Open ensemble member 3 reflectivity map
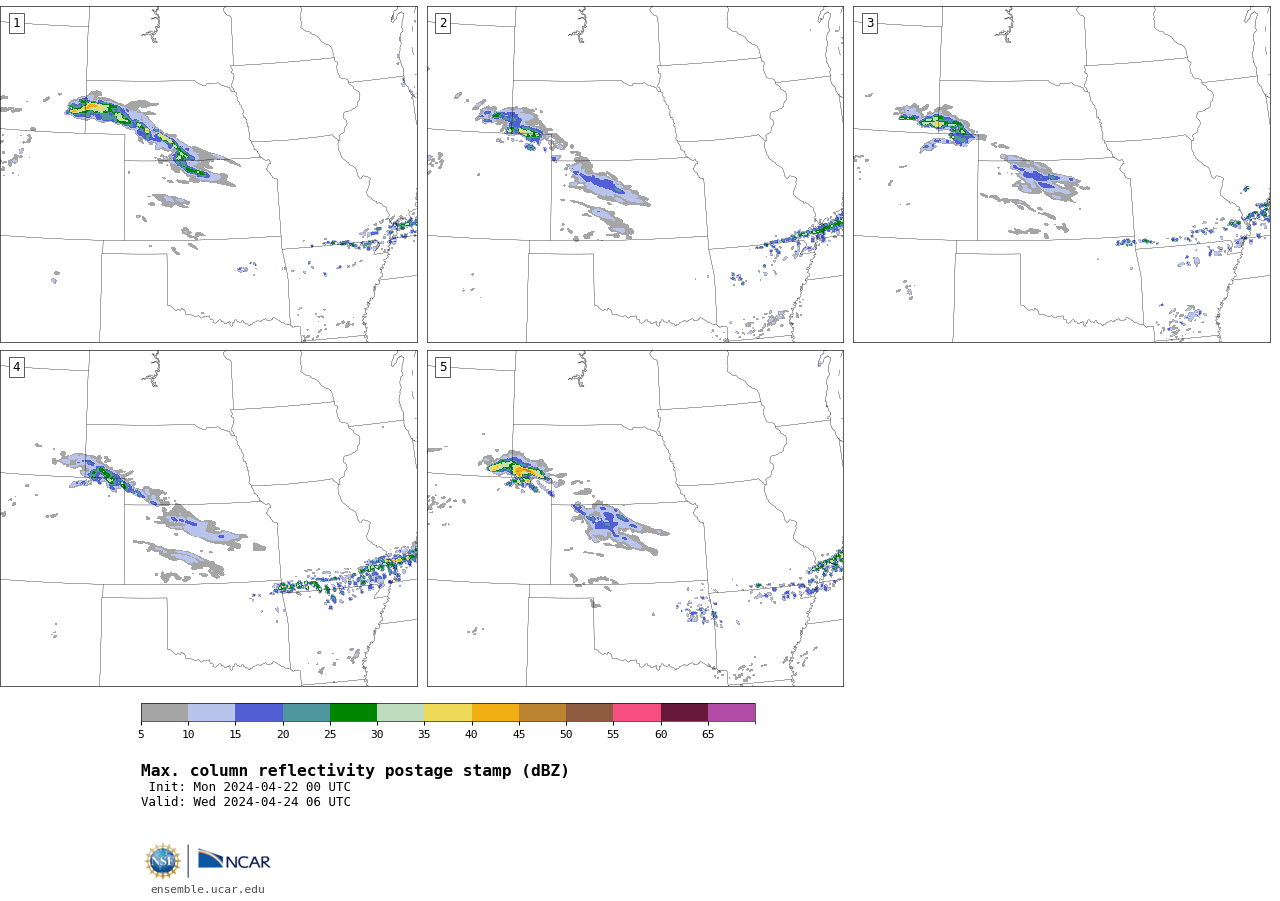Image resolution: width=1280 pixels, height=901 pixels. click(1061, 174)
